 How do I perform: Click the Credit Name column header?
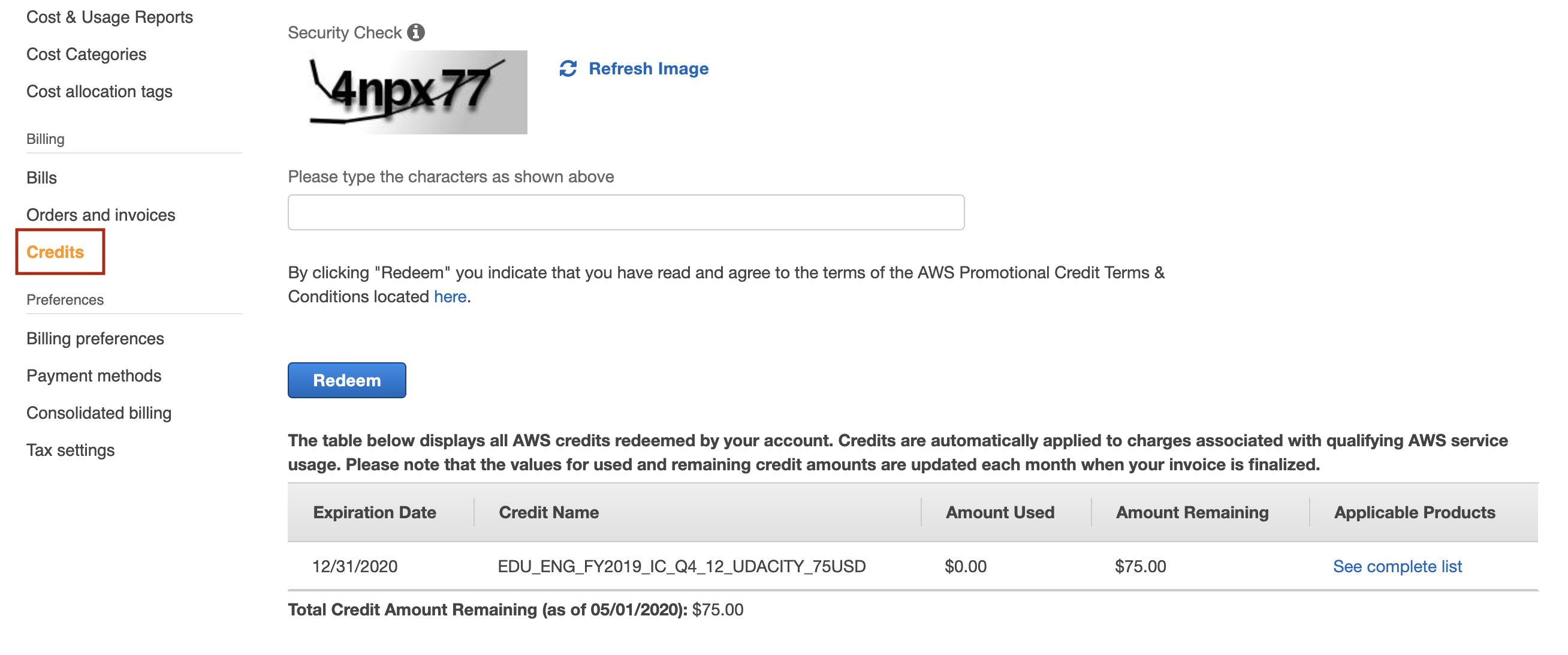[548, 512]
